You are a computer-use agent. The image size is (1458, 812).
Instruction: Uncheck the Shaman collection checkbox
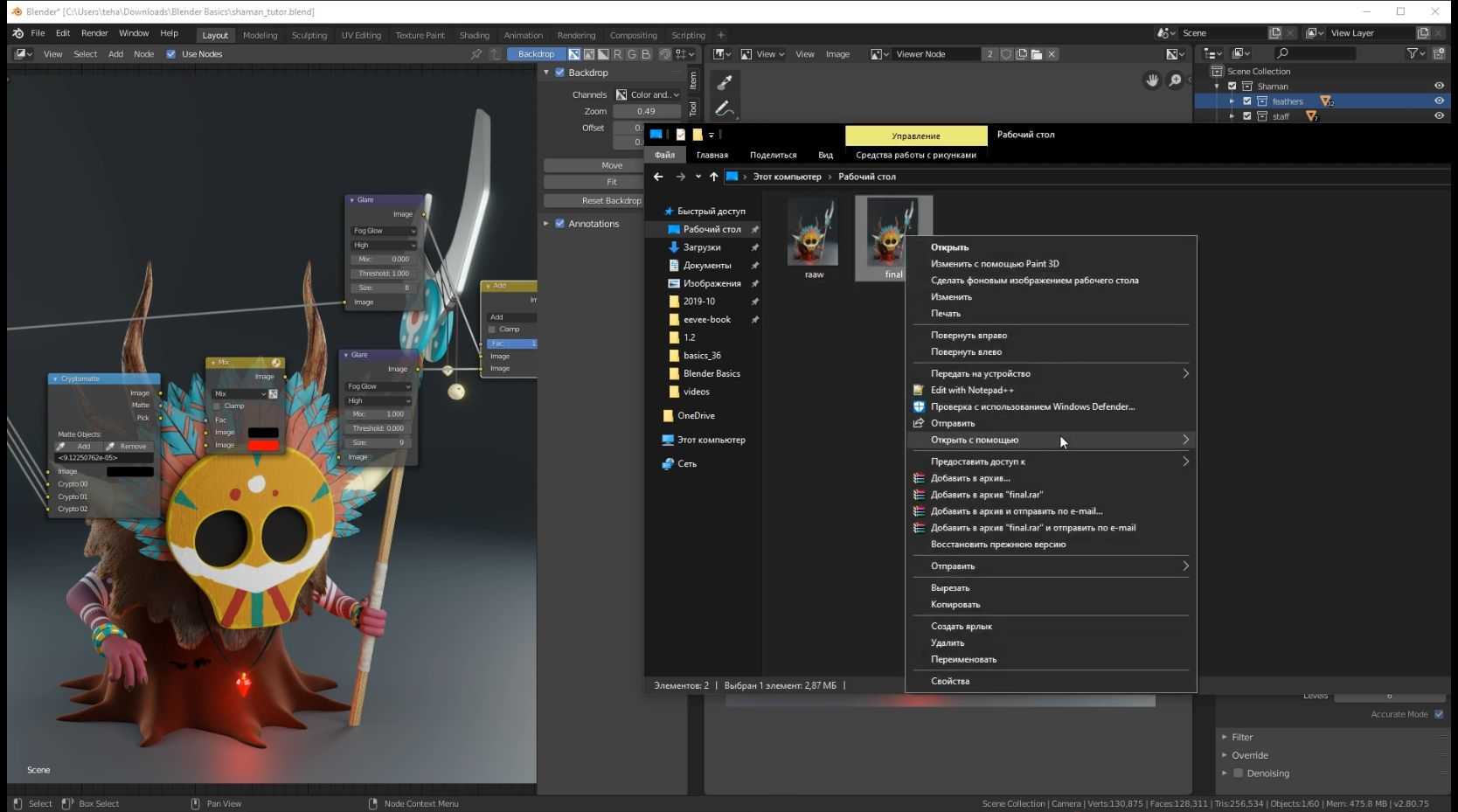coord(1232,87)
